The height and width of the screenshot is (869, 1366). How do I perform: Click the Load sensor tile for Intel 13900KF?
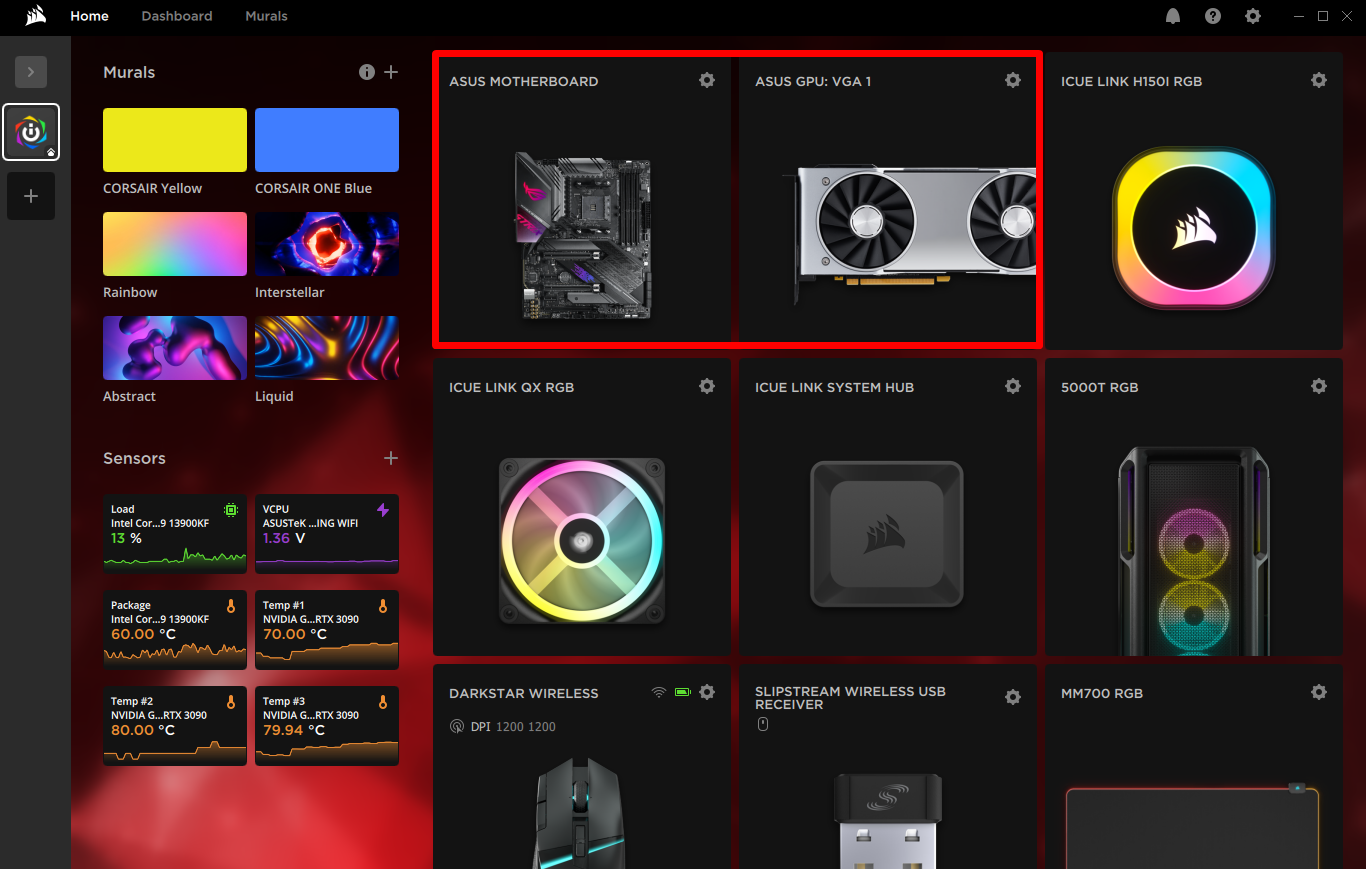(174, 533)
